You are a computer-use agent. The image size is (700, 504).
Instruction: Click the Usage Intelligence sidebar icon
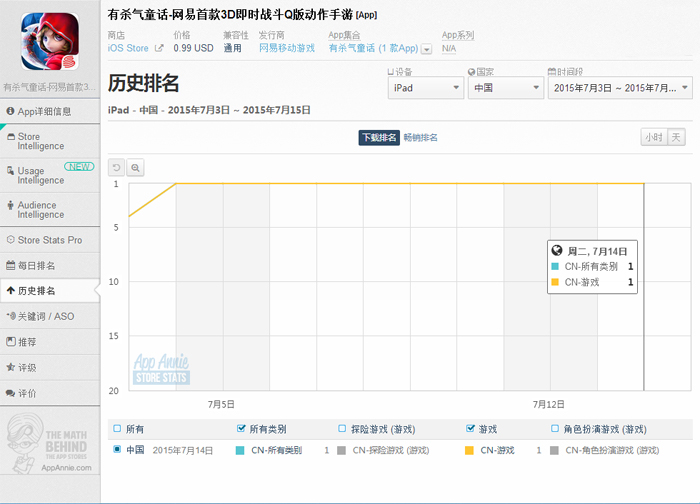click(11, 171)
